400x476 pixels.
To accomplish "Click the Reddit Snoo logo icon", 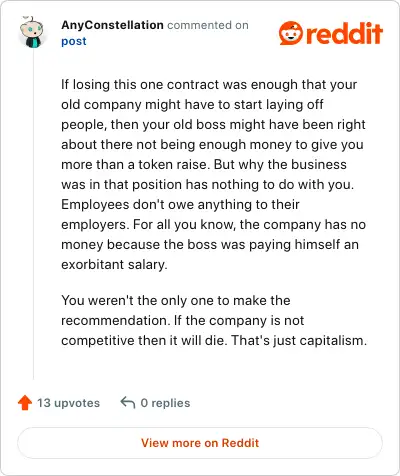I will pos(291,33).
